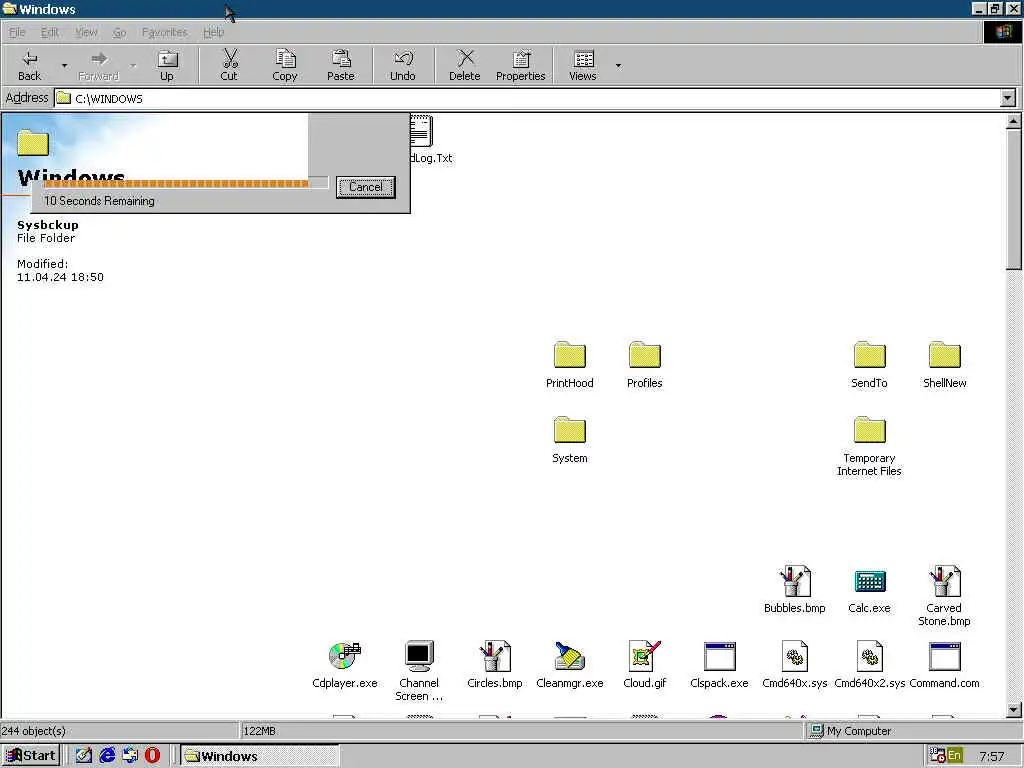Delete selected item with Delete icon
This screenshot has width=1024, height=768.
(x=464, y=65)
